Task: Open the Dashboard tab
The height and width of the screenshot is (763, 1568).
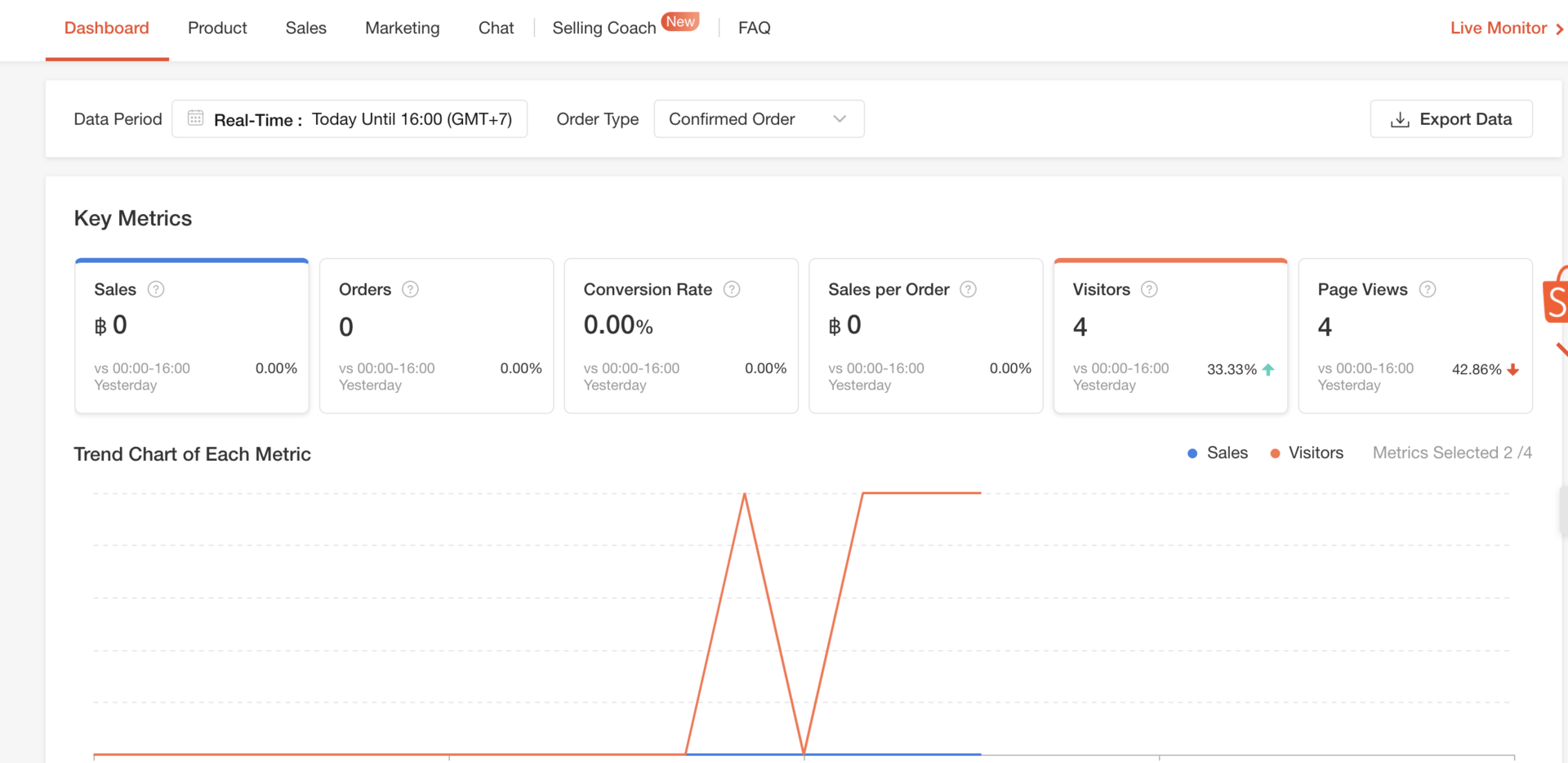Action: 107,28
